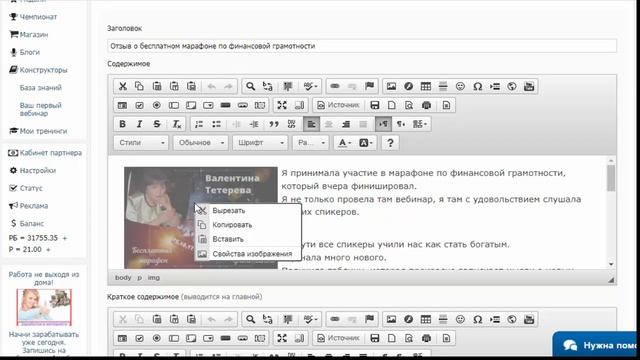Toggle Strikethrough in Содержимое editor
This screenshot has width=640, height=360.
coord(157,124)
